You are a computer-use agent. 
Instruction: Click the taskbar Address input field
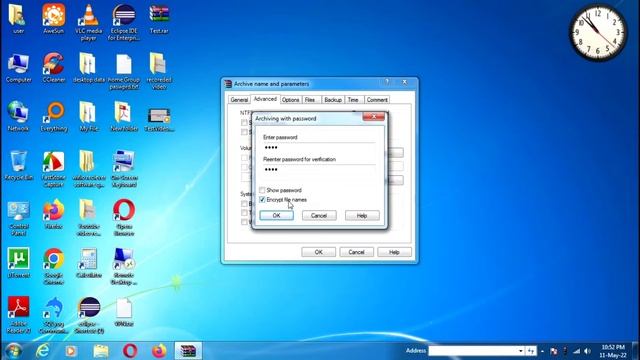click(x=473, y=351)
